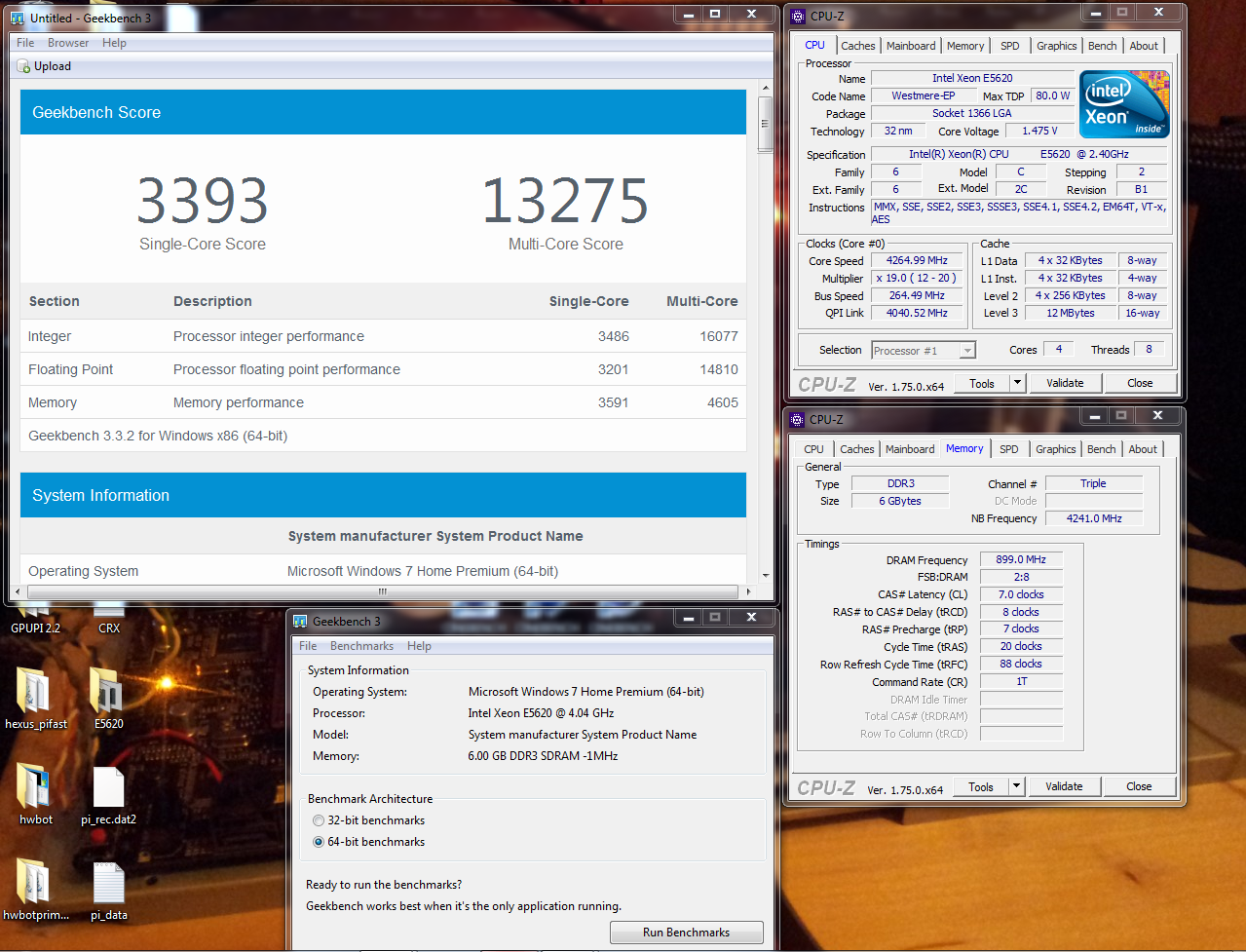Click Memory performance row in results table

383,402
